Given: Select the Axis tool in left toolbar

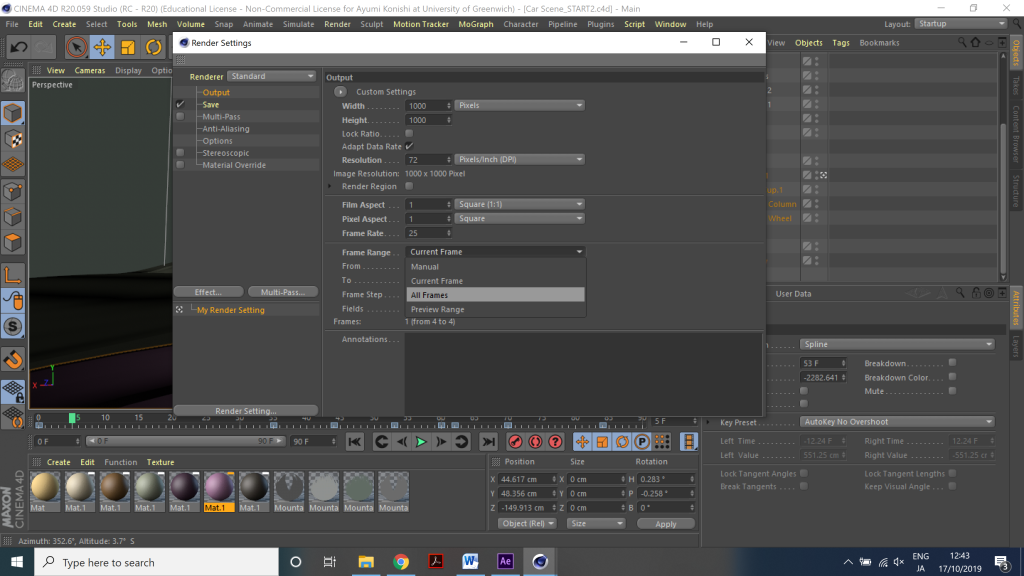Looking at the screenshot, I should [12, 275].
